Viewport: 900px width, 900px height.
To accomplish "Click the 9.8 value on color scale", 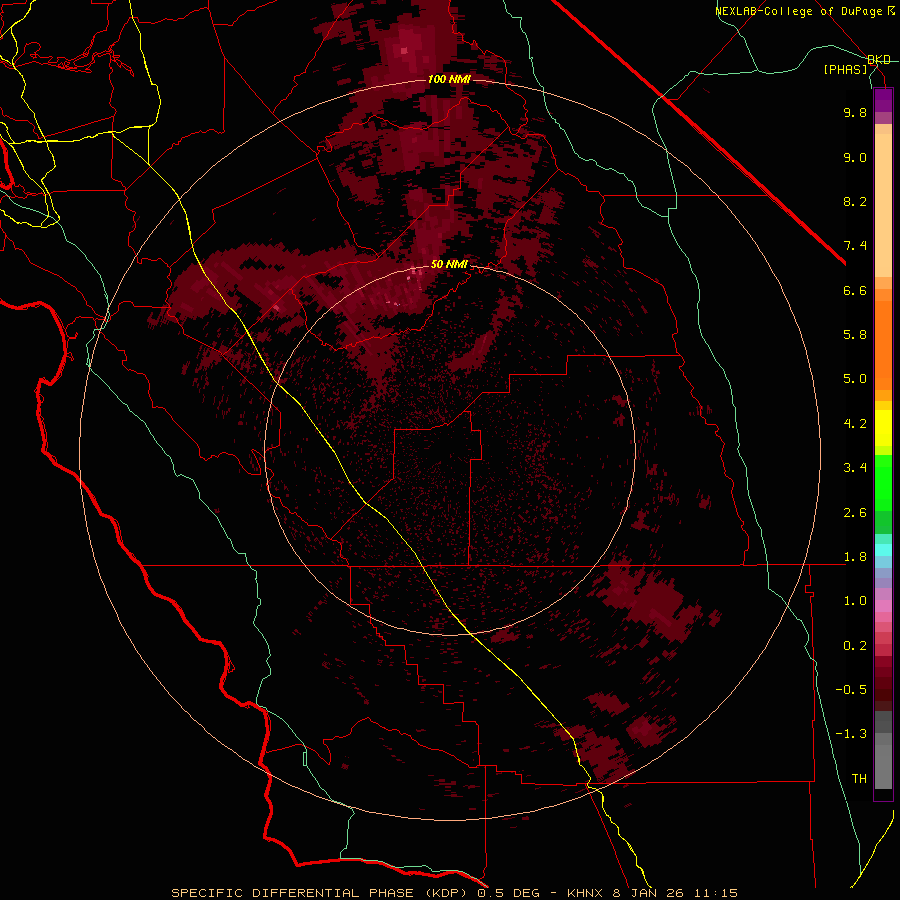I will [x=855, y=112].
